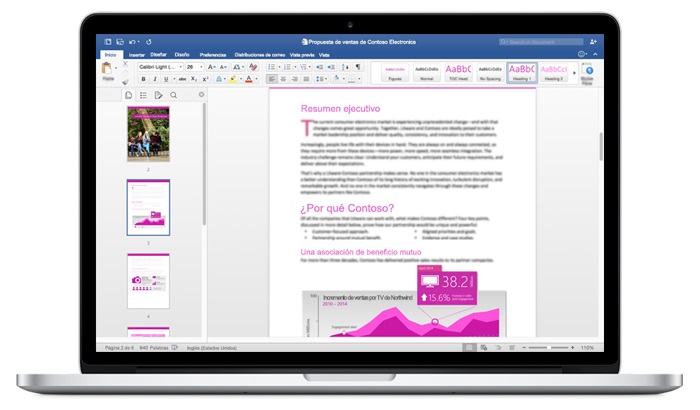Select Align Right paragraph alignment
The height and width of the screenshot is (410, 700).
(x=295, y=79)
